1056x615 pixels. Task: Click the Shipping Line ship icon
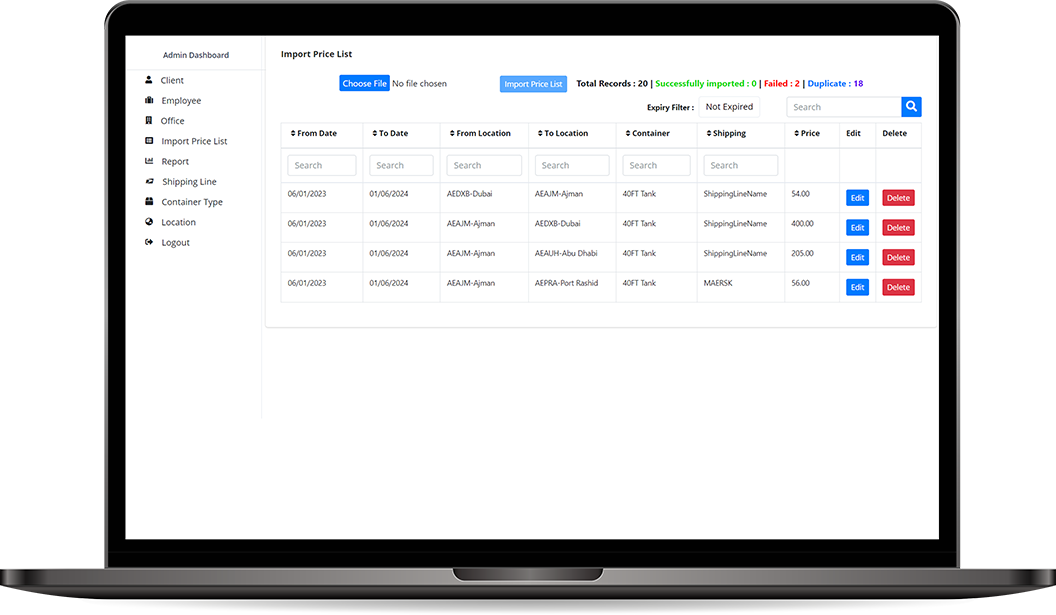tap(150, 181)
